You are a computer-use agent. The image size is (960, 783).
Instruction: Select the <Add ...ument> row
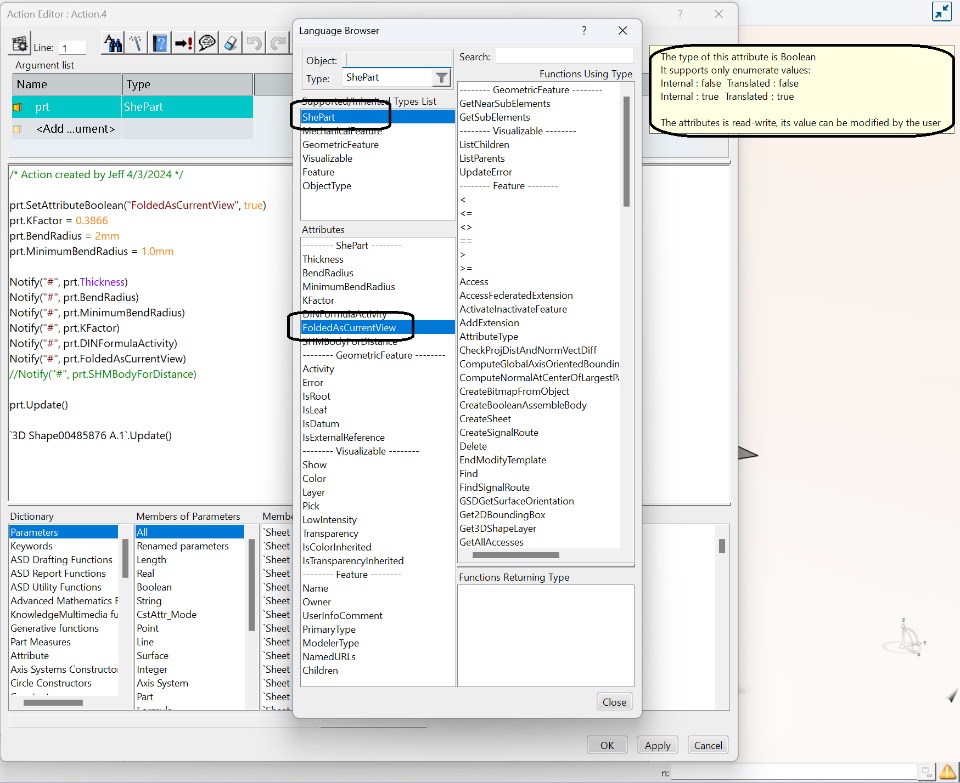(132, 129)
